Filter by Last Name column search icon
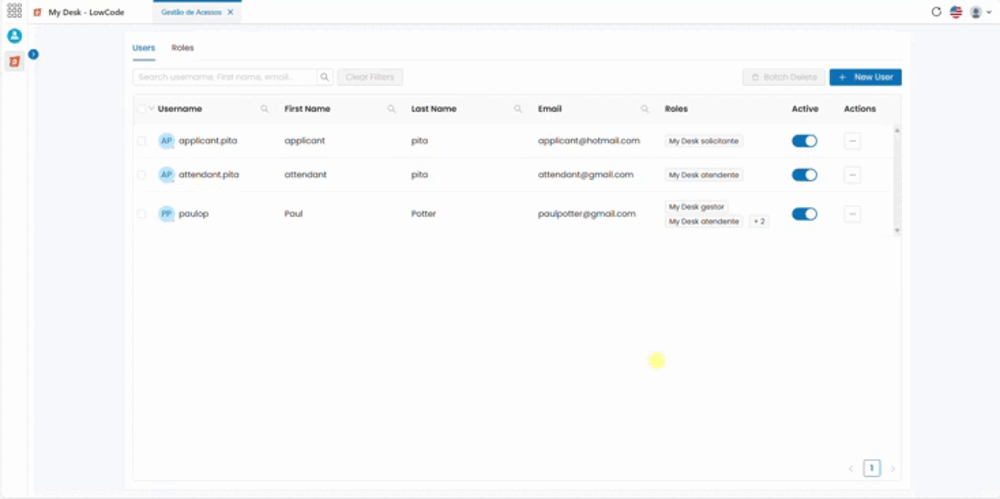Image resolution: width=1000 pixels, height=499 pixels. [518, 109]
